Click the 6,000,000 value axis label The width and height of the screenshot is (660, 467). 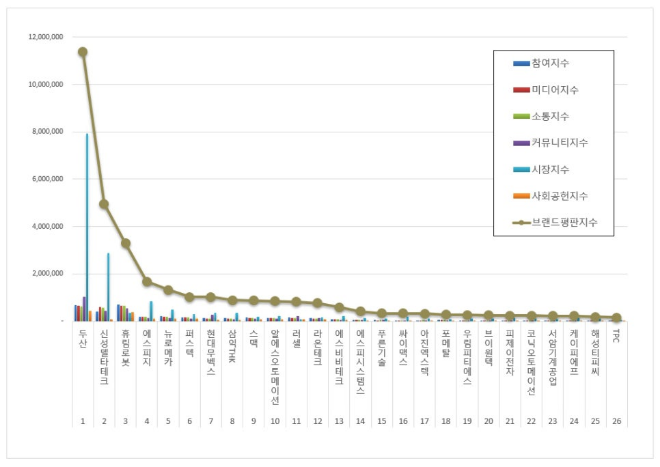pyautogui.click(x=44, y=179)
